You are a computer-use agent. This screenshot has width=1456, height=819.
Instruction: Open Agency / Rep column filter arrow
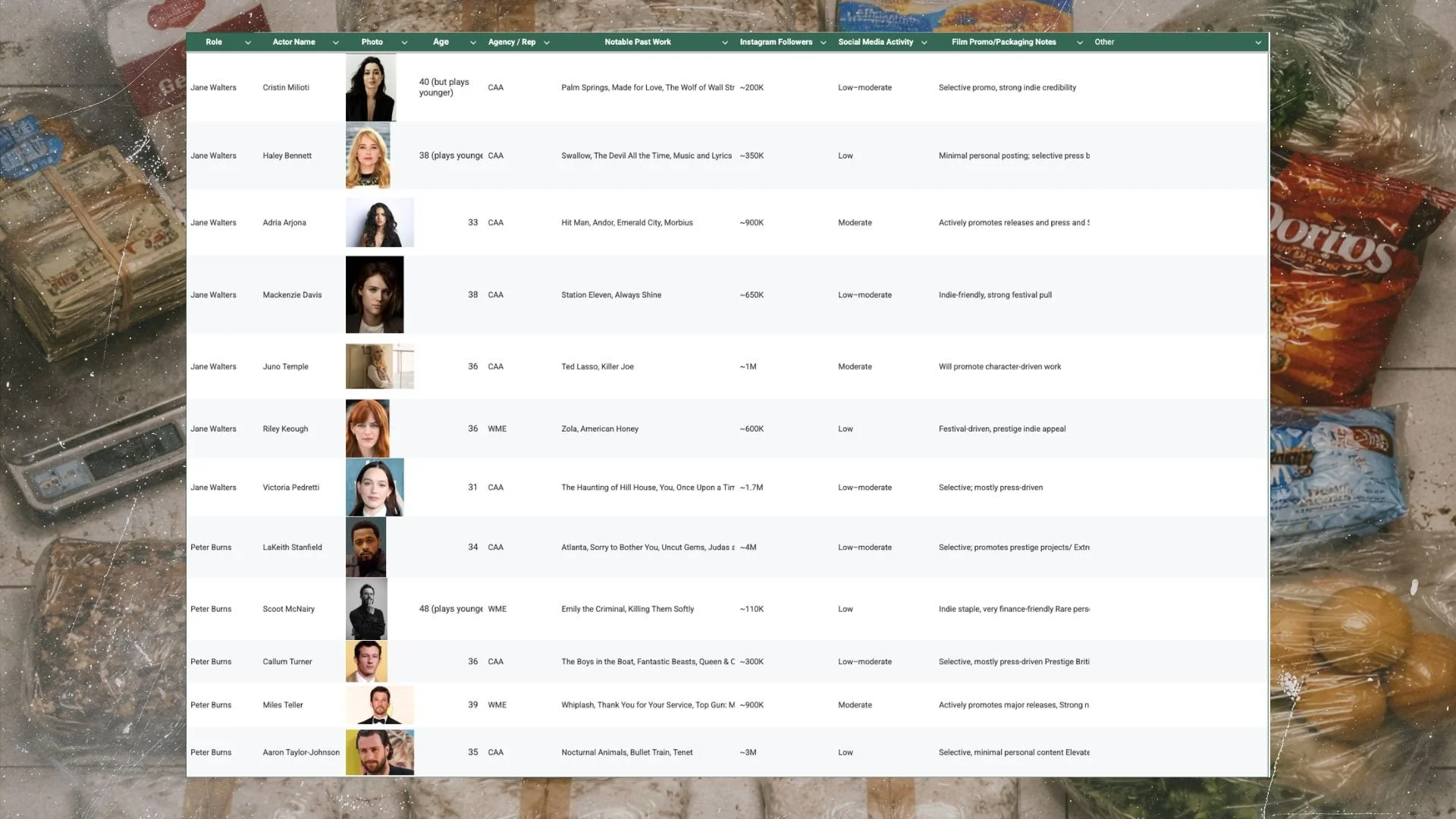(547, 42)
